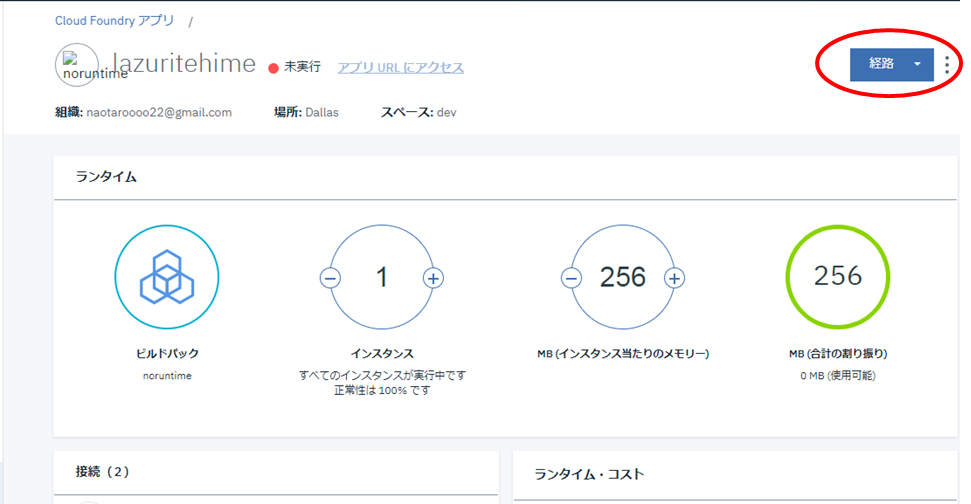The height and width of the screenshot is (504, 971).
Task: Open the アプリ URL にアクセス link
Action: pos(400,67)
